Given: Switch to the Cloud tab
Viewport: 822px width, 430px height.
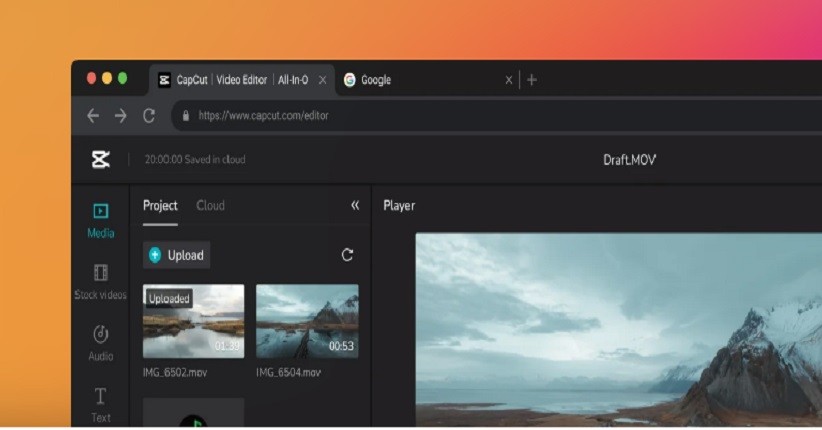Looking at the screenshot, I should coord(210,205).
